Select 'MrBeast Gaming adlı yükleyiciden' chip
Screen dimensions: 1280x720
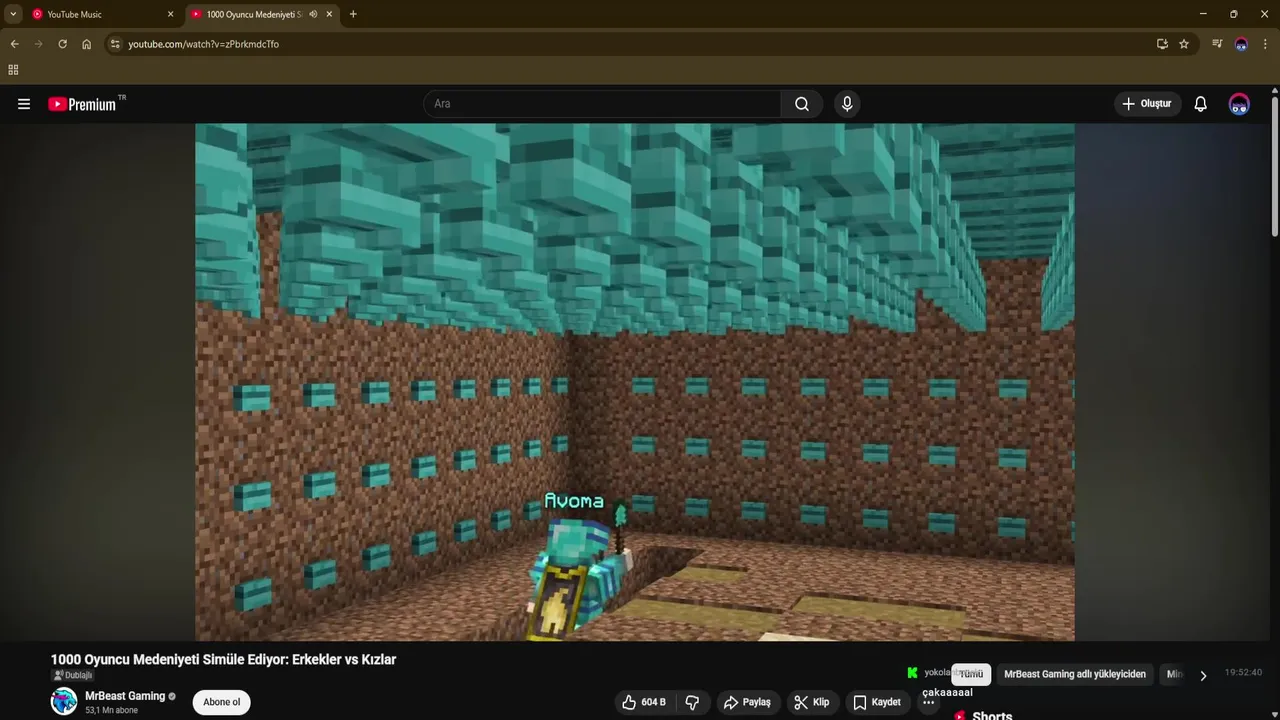pos(1075,674)
